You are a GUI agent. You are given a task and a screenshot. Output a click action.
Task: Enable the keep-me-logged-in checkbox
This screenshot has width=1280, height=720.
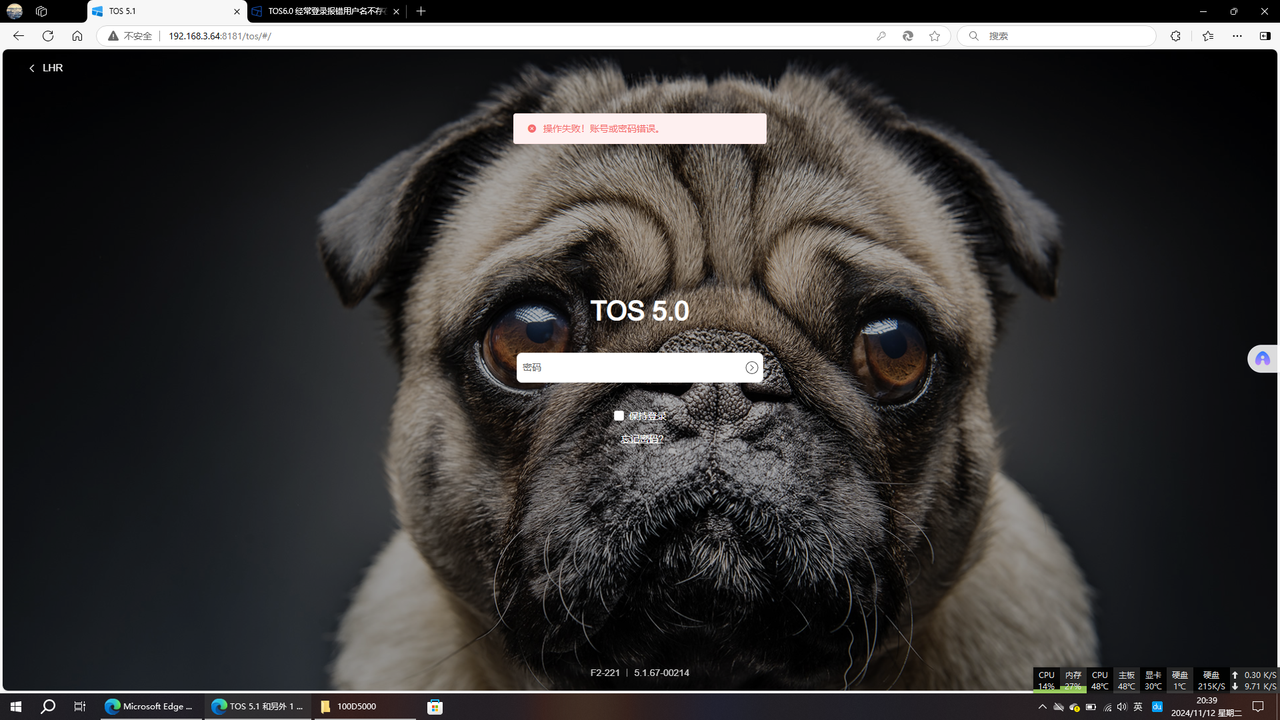point(619,416)
